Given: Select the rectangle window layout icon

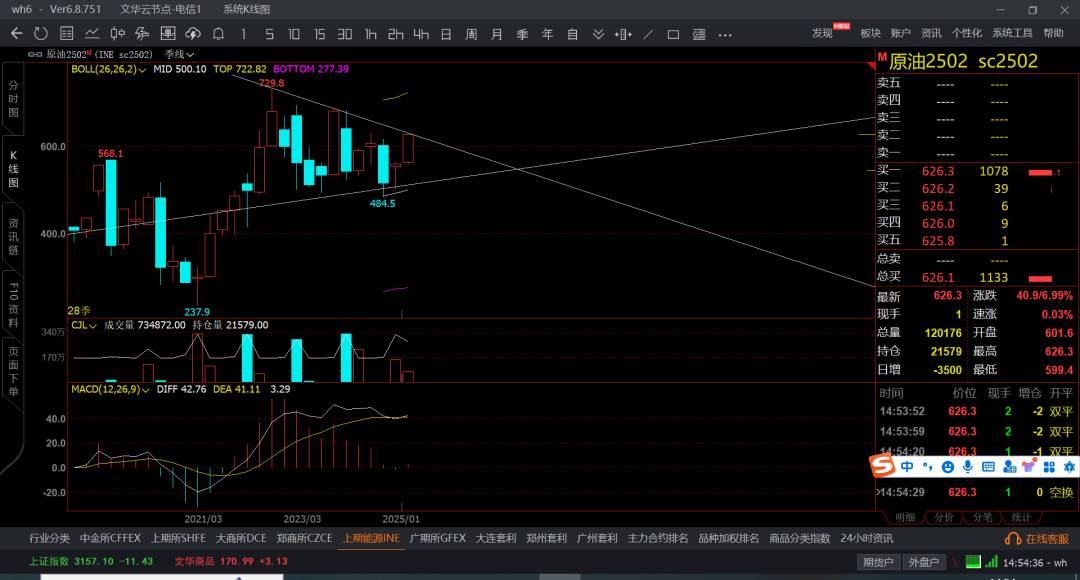Looking at the screenshot, I should [x=674, y=34].
